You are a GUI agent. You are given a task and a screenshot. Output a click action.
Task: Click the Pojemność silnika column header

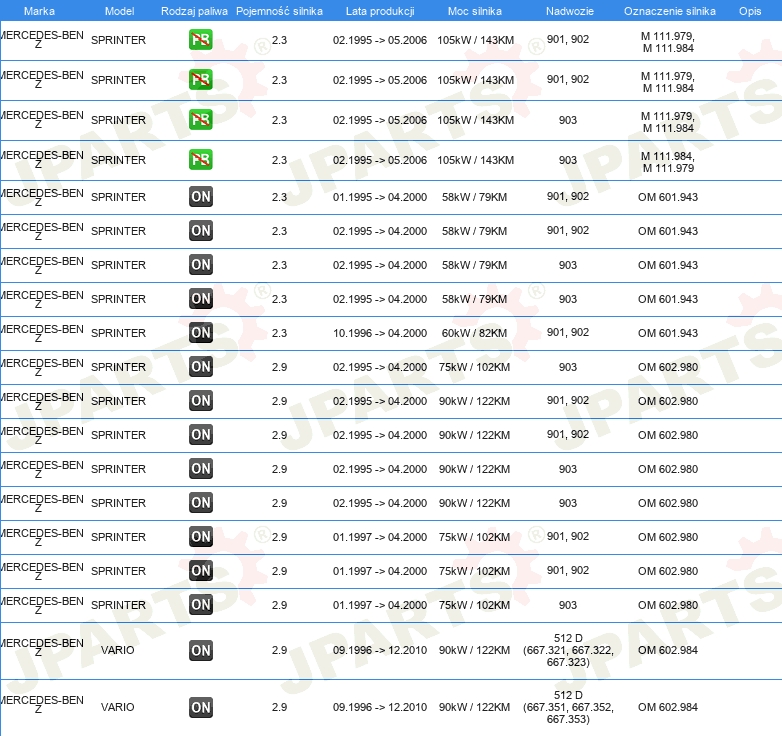point(279,11)
